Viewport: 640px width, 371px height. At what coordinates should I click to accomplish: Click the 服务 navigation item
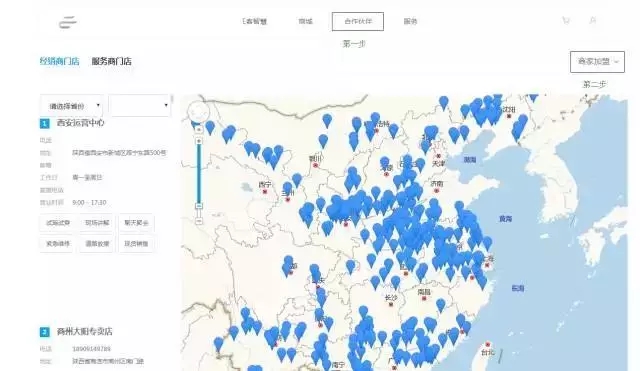pyautogui.click(x=410, y=21)
